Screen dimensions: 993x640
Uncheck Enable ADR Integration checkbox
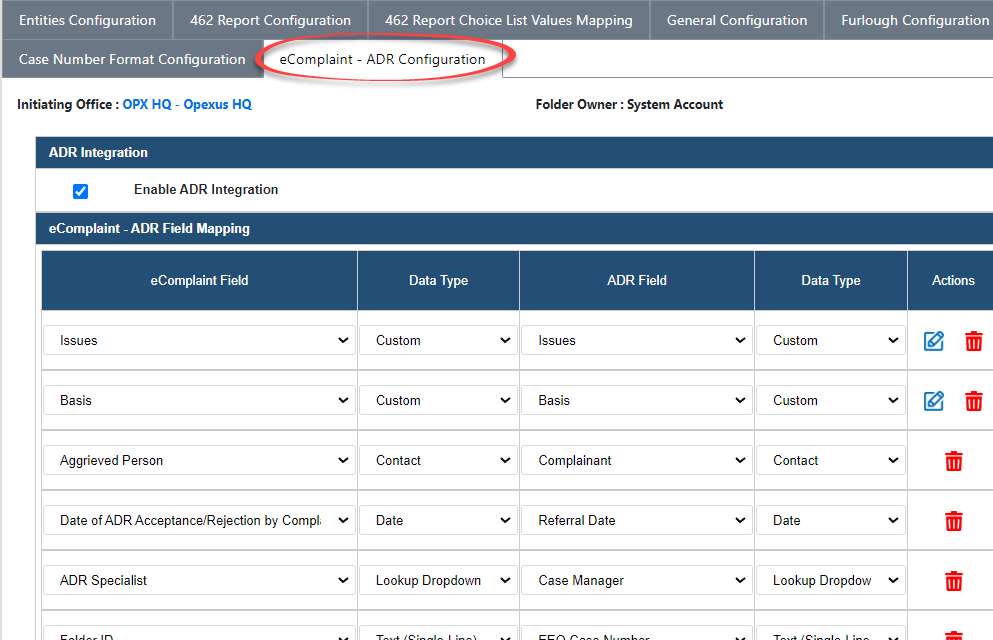click(80, 191)
